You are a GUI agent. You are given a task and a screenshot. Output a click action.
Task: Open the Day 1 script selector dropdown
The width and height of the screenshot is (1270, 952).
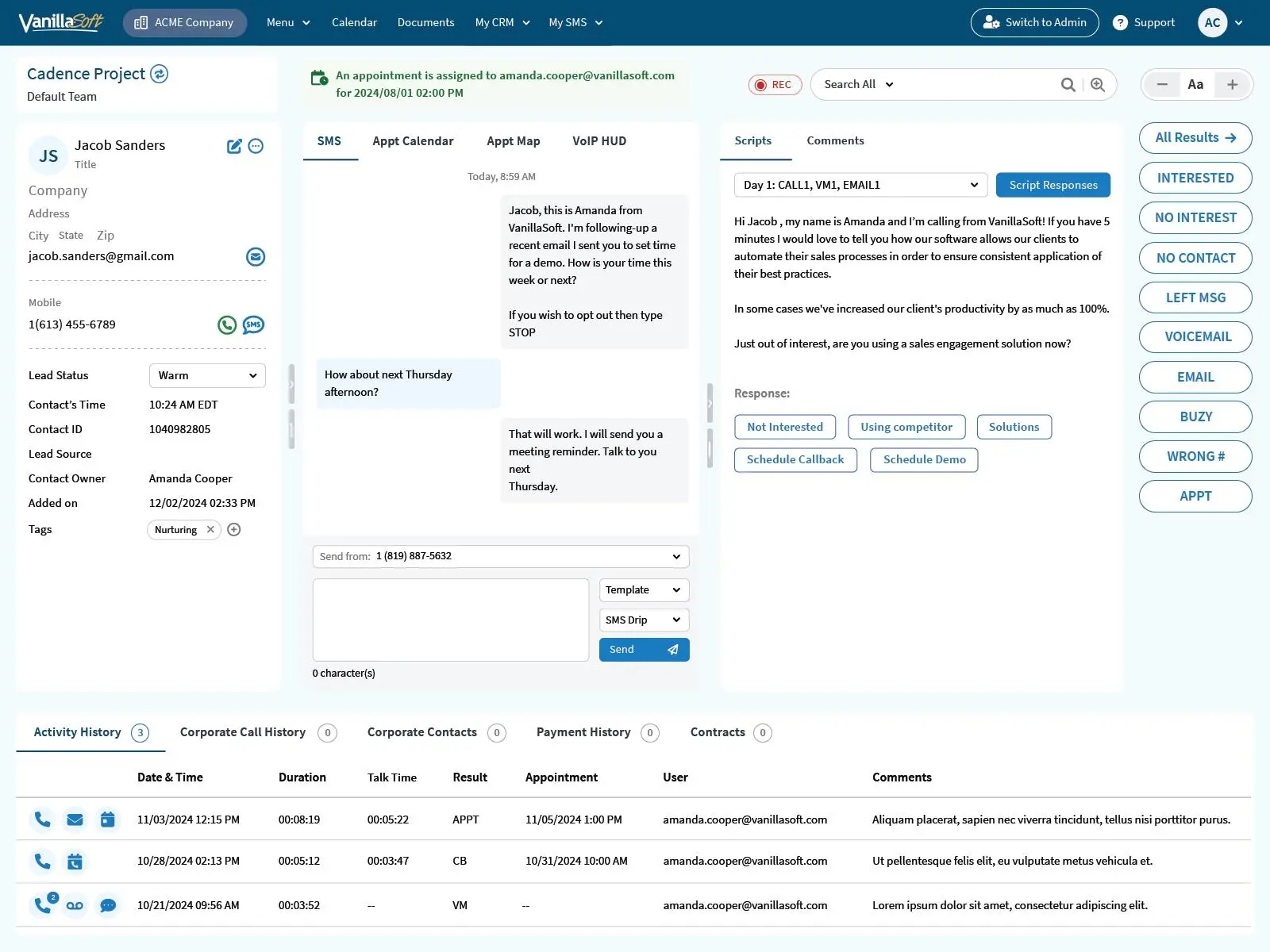tap(860, 185)
